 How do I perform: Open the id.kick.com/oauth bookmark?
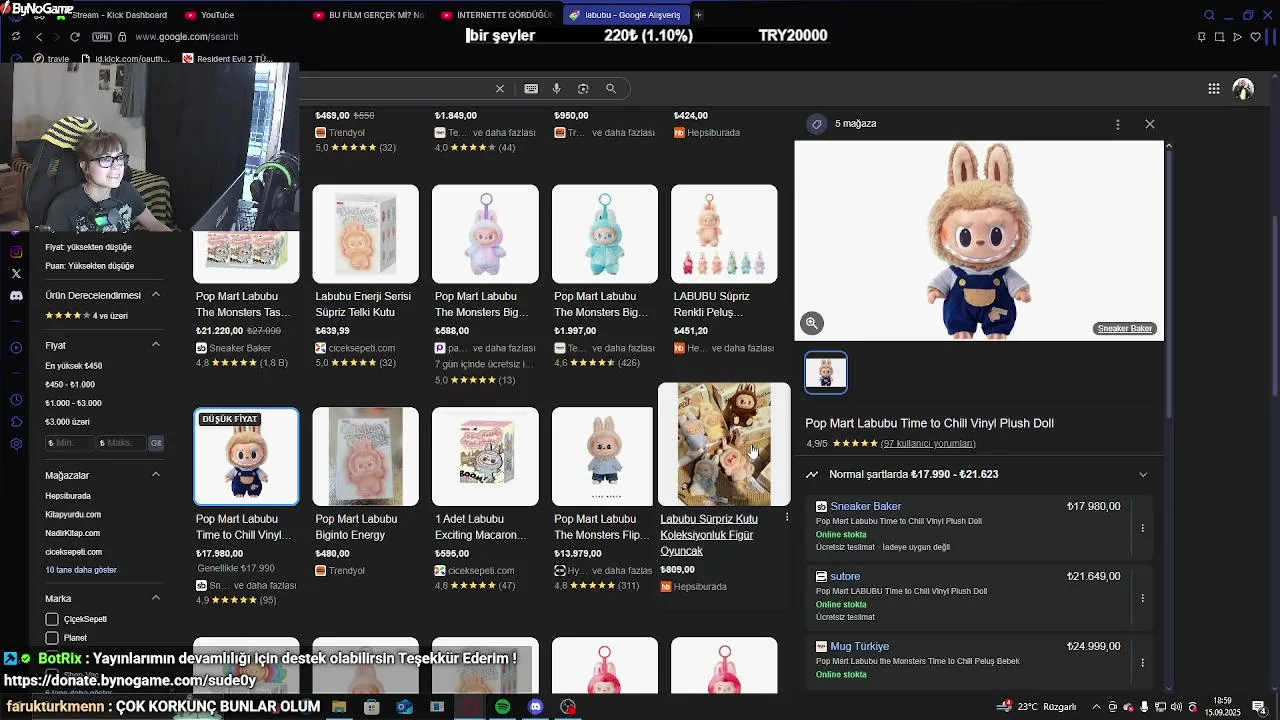(x=125, y=59)
